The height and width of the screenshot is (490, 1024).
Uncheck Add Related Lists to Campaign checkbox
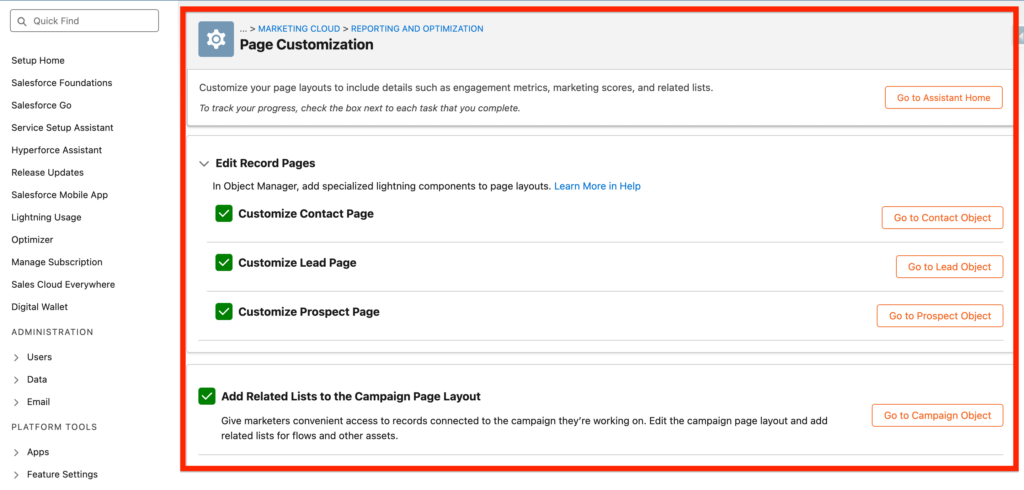pyautogui.click(x=207, y=396)
